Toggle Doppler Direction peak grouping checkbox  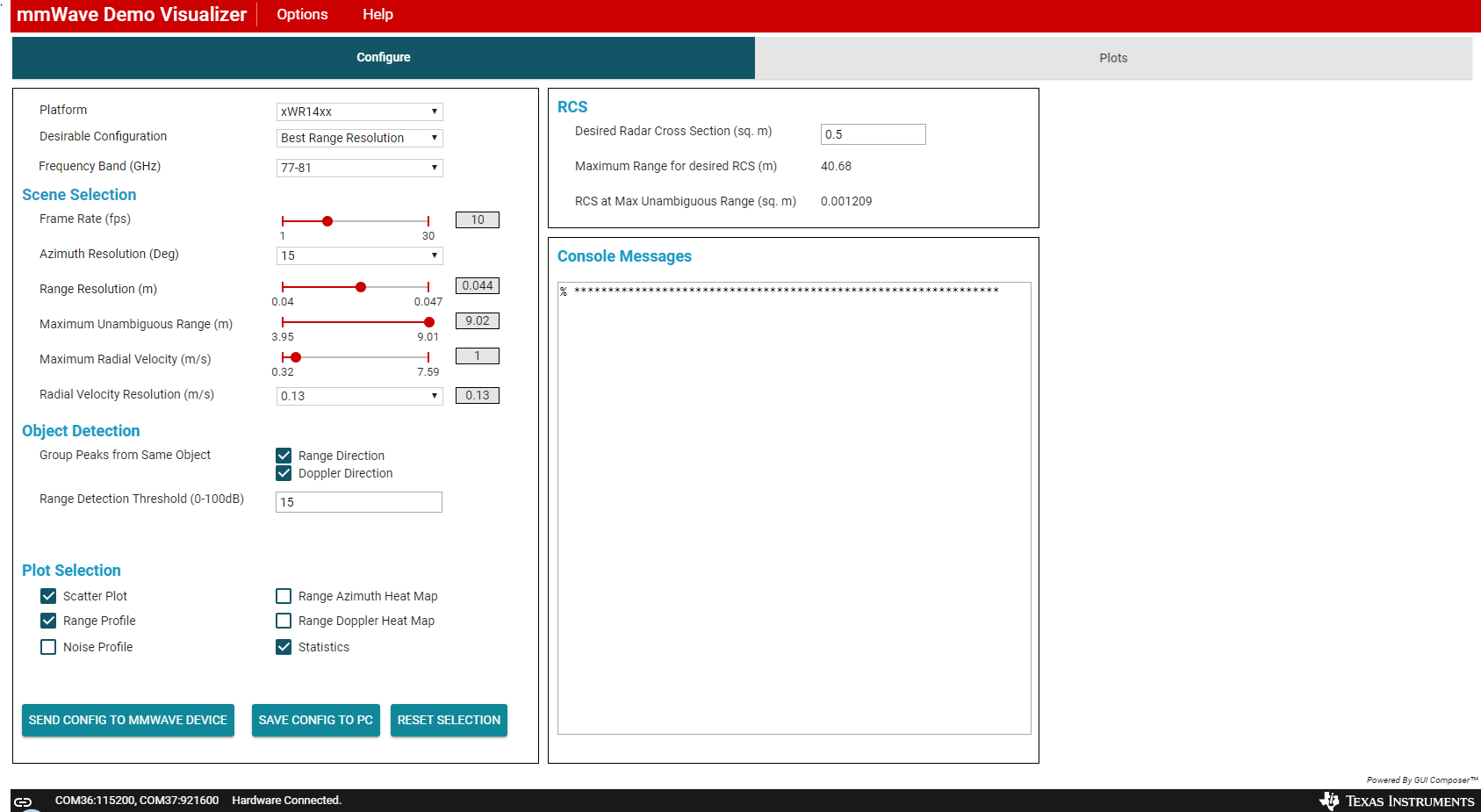click(x=284, y=473)
